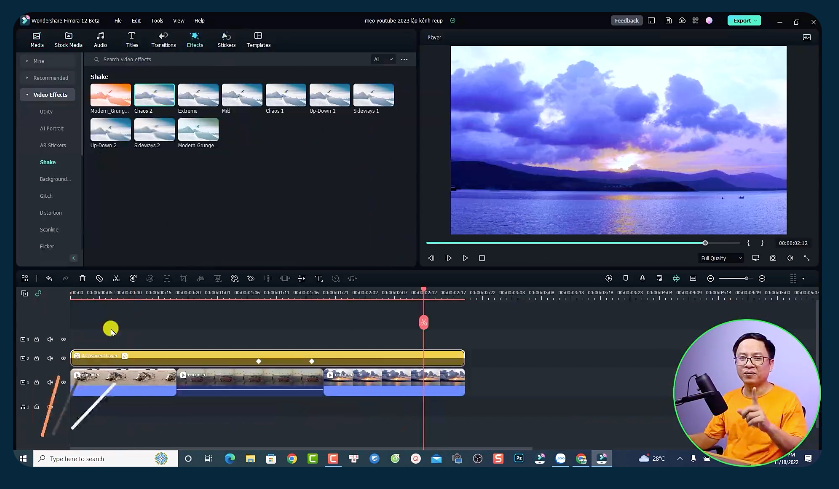
Task: Open Google Chrome from the Windows taskbar
Action: tap(292, 459)
